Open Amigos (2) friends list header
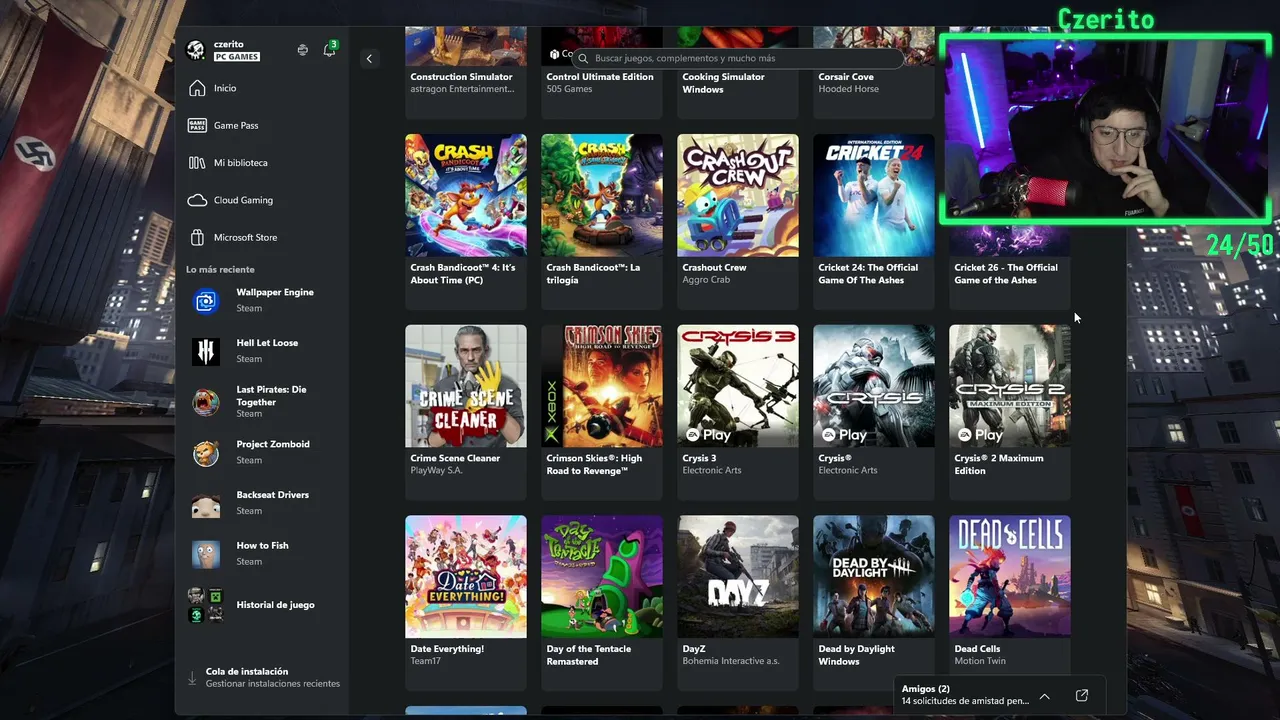This screenshot has height=720, width=1280. point(926,689)
